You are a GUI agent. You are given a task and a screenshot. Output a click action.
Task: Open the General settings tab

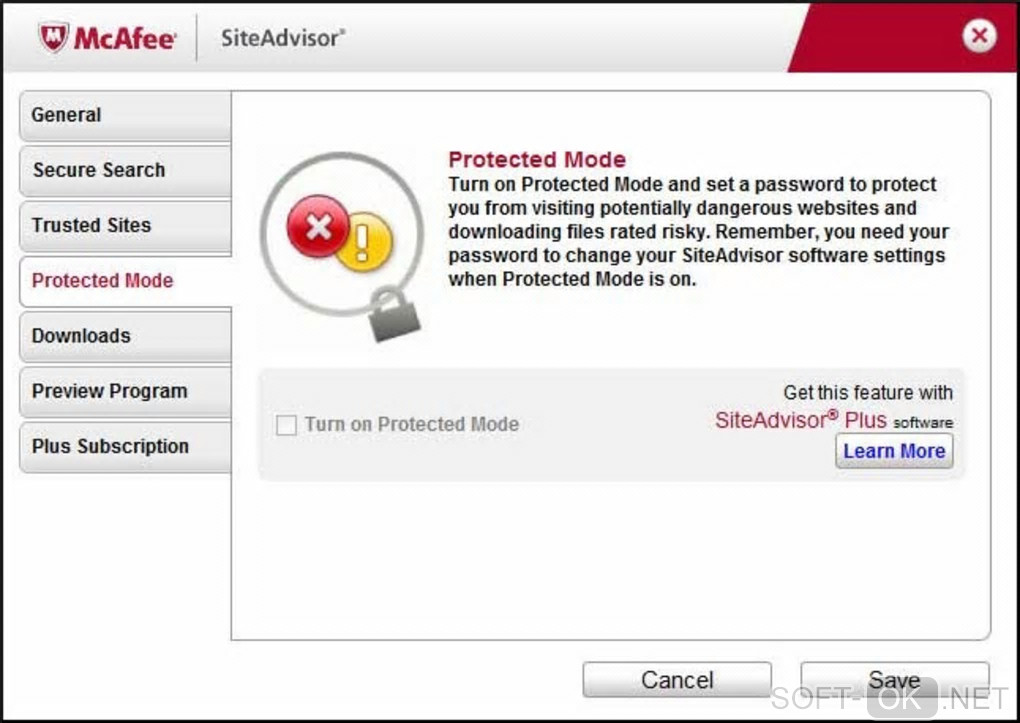125,115
